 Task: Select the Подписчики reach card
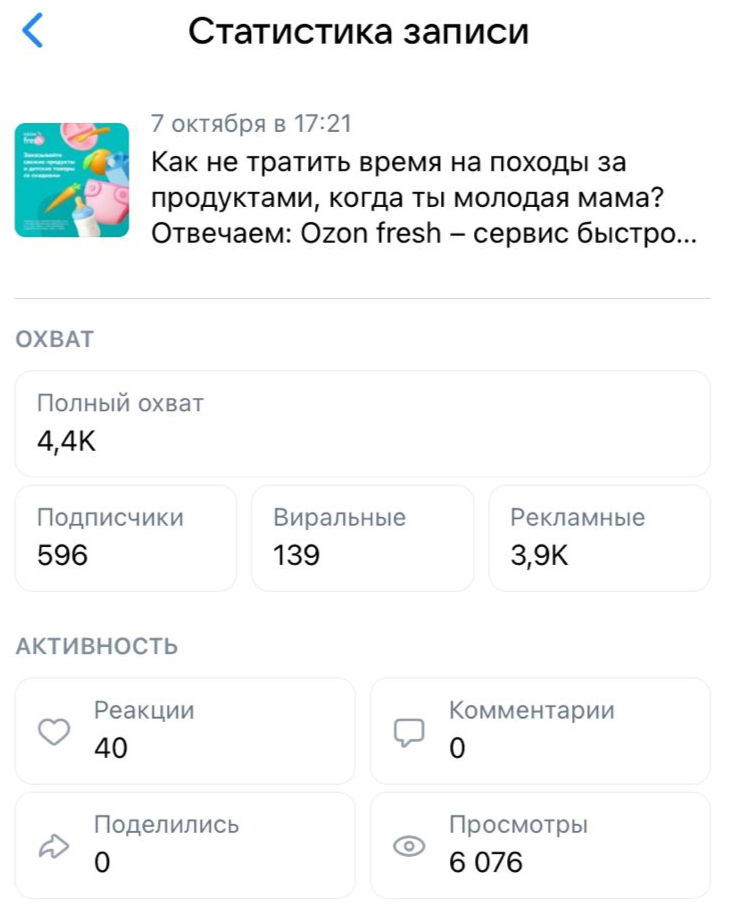(x=126, y=537)
